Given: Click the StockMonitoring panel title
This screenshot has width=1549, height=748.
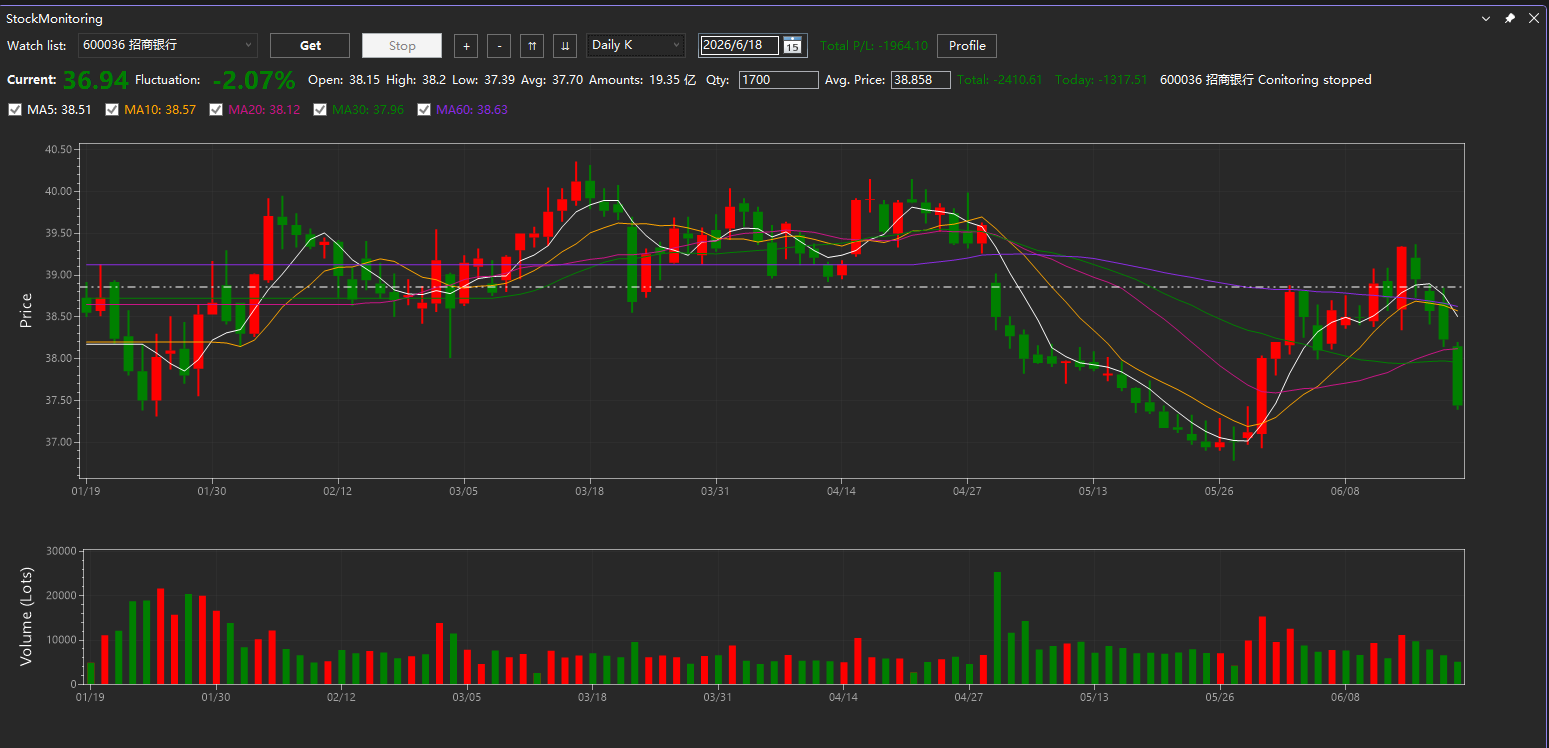Looking at the screenshot, I should click(x=55, y=19).
